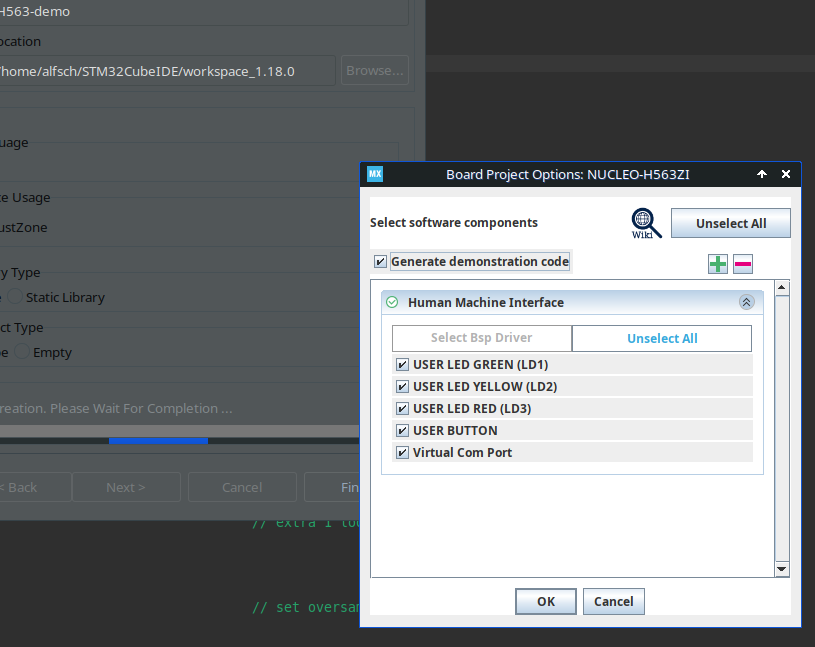Image resolution: width=815 pixels, height=647 pixels.
Task: Uncheck USER LED YELLOW (LD2)
Action: (402, 387)
